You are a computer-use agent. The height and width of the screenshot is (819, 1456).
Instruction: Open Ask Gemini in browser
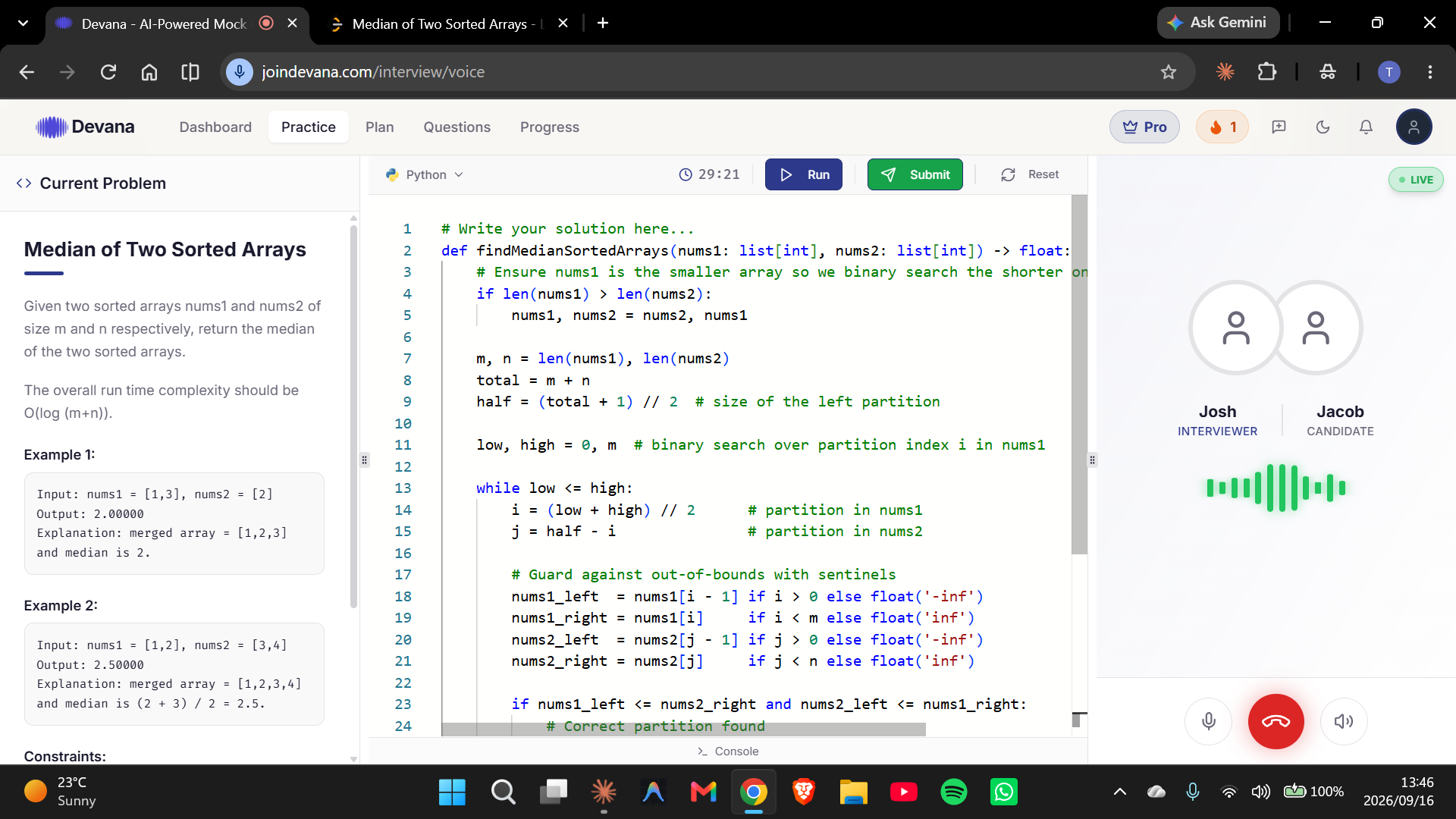[x=1218, y=23]
